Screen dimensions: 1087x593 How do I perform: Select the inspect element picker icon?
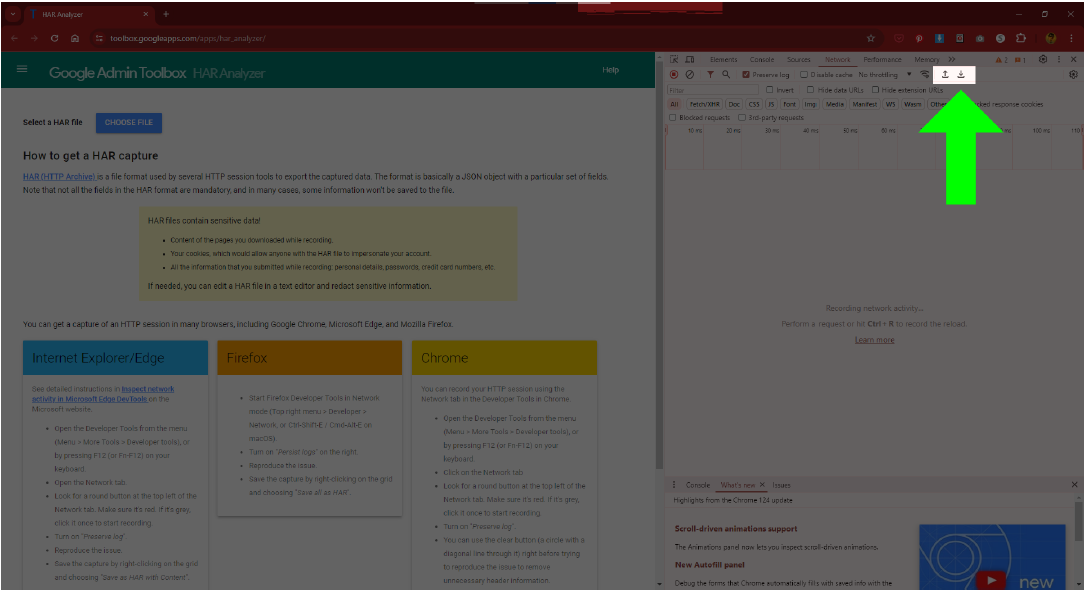674,60
